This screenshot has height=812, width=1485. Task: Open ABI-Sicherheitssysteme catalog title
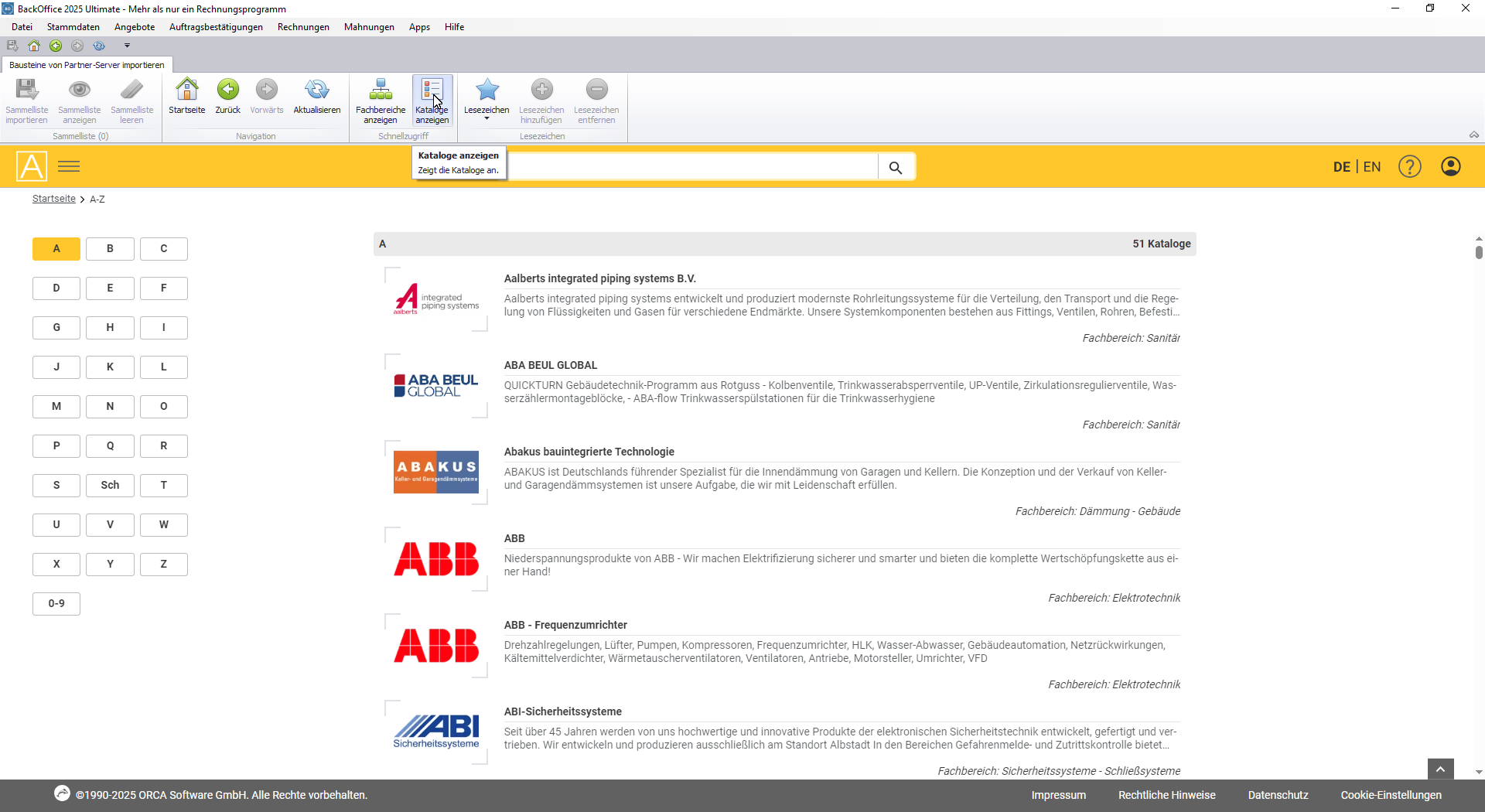tap(563, 711)
